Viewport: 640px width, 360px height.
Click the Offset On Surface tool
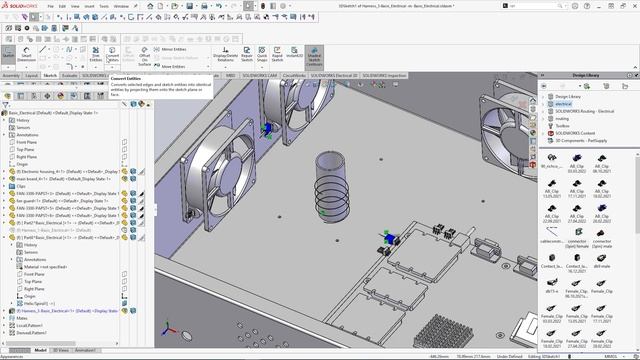point(144,56)
